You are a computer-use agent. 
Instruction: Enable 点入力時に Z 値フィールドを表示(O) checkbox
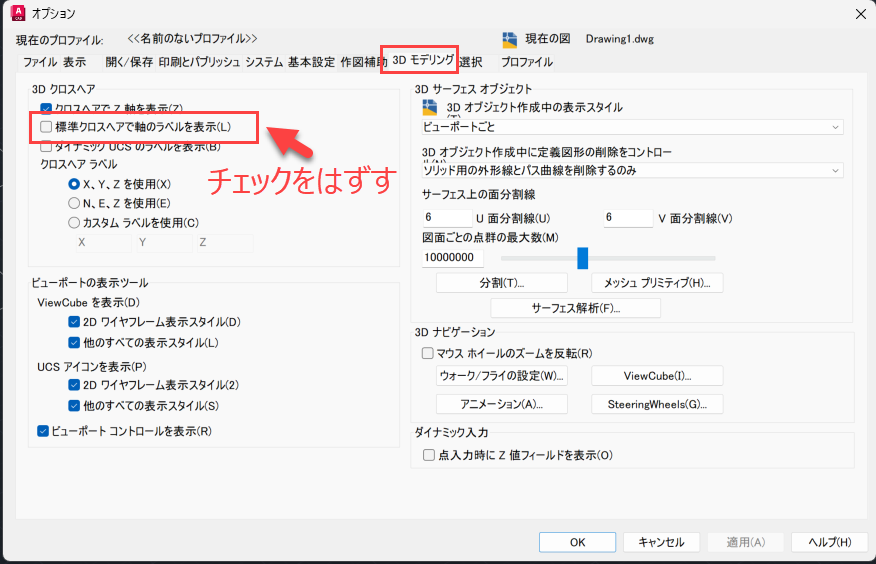429,455
